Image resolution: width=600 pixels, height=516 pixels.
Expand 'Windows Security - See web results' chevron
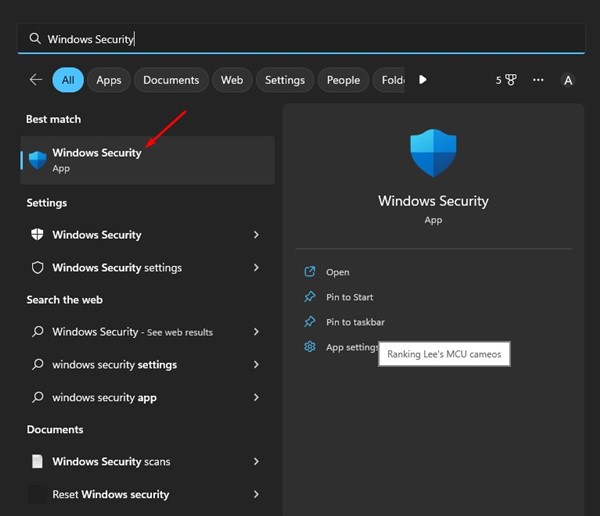(256, 331)
